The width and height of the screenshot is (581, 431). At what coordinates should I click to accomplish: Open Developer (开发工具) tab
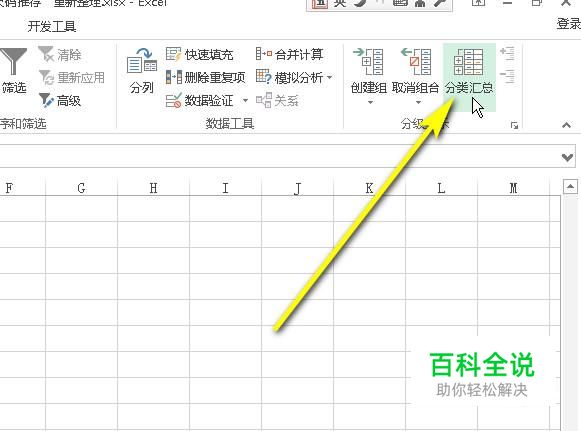click(x=52, y=26)
